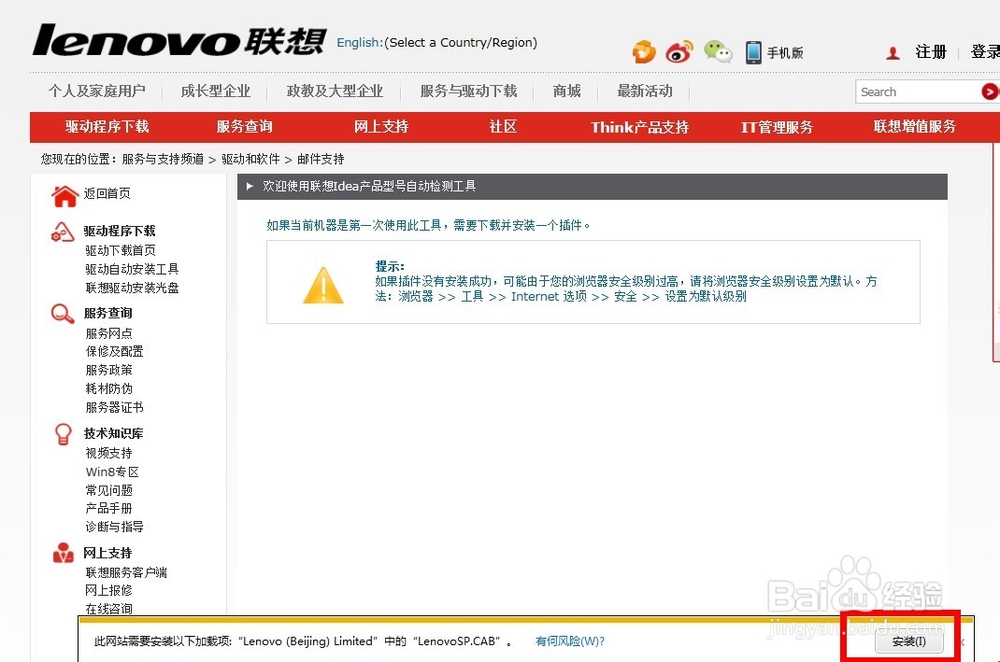This screenshot has width=1000, height=662.
Task: Open 驱动下载首页 in sidebar
Action: tap(120, 251)
